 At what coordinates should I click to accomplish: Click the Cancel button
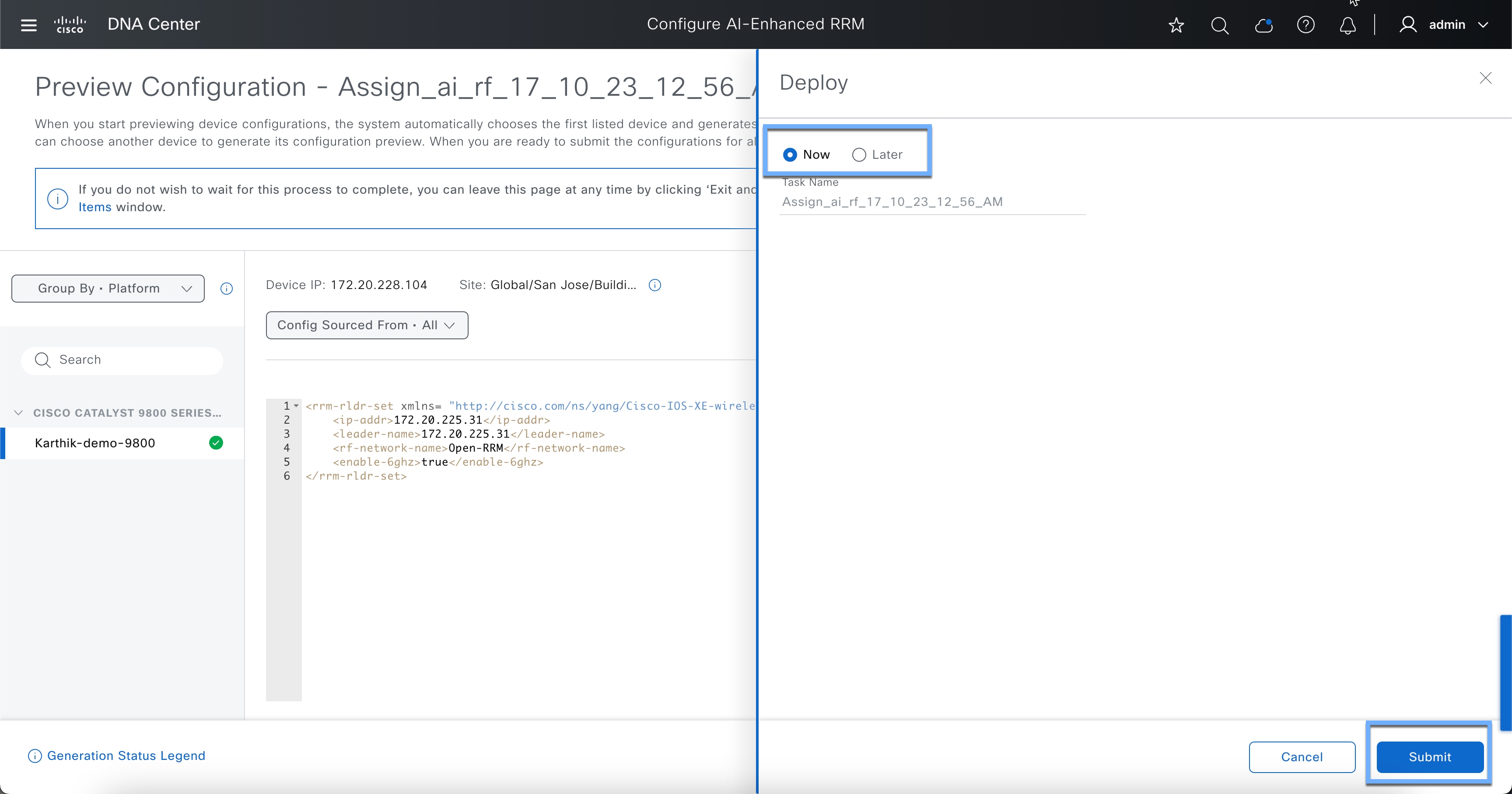pos(1301,756)
